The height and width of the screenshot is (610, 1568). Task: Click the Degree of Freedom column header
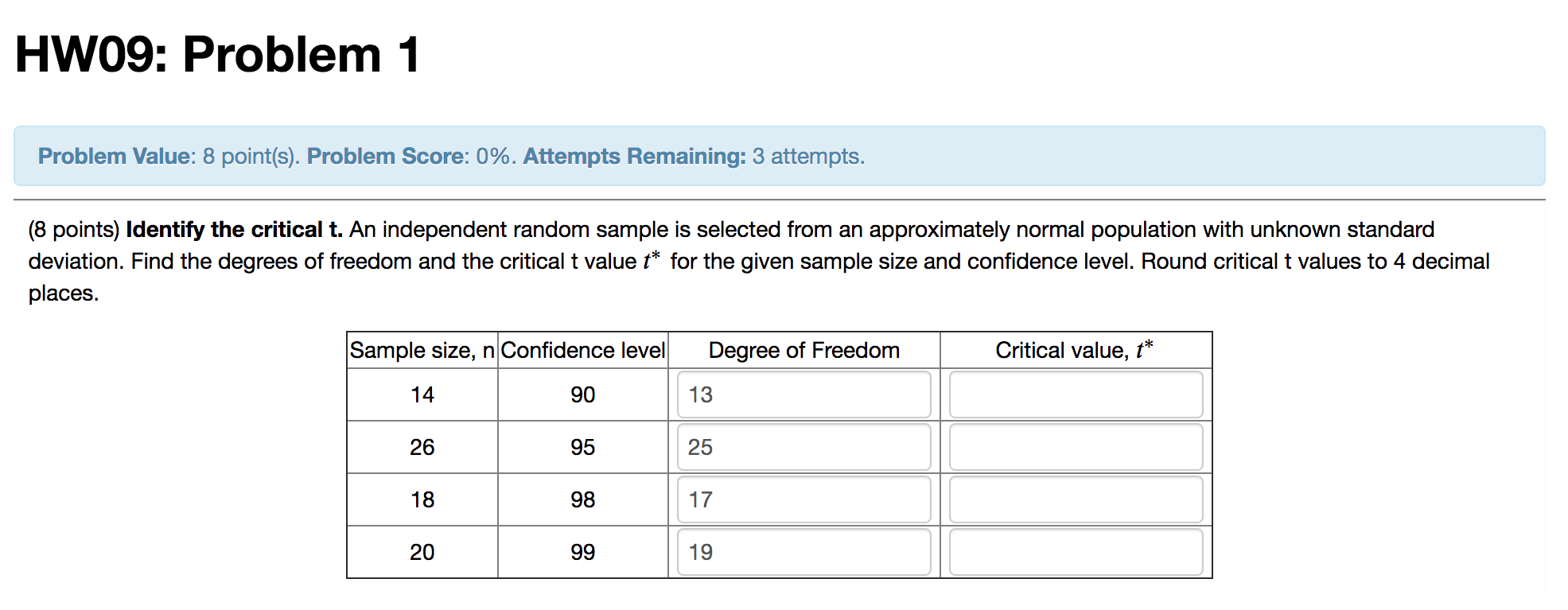(x=803, y=350)
